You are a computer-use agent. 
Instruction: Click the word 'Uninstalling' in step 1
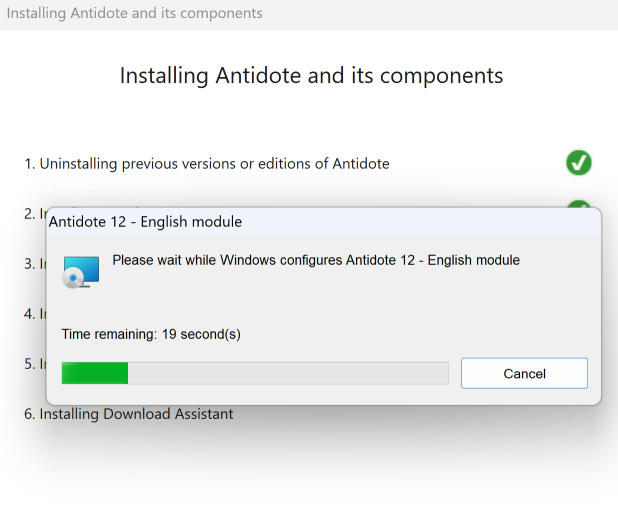[78, 163]
